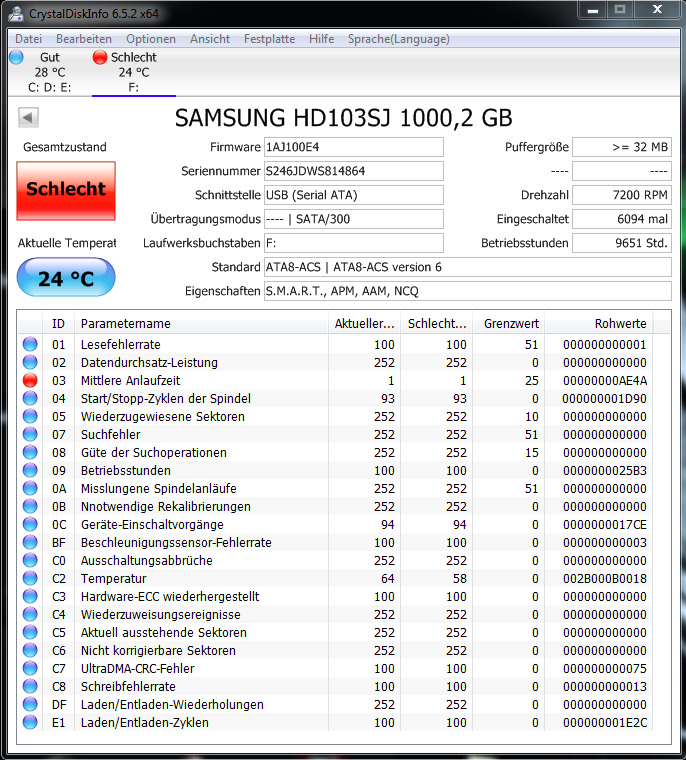686x760 pixels.
Task: Click the Schnittstelle field USB (Serial ATA)
Action: [x=353, y=195]
